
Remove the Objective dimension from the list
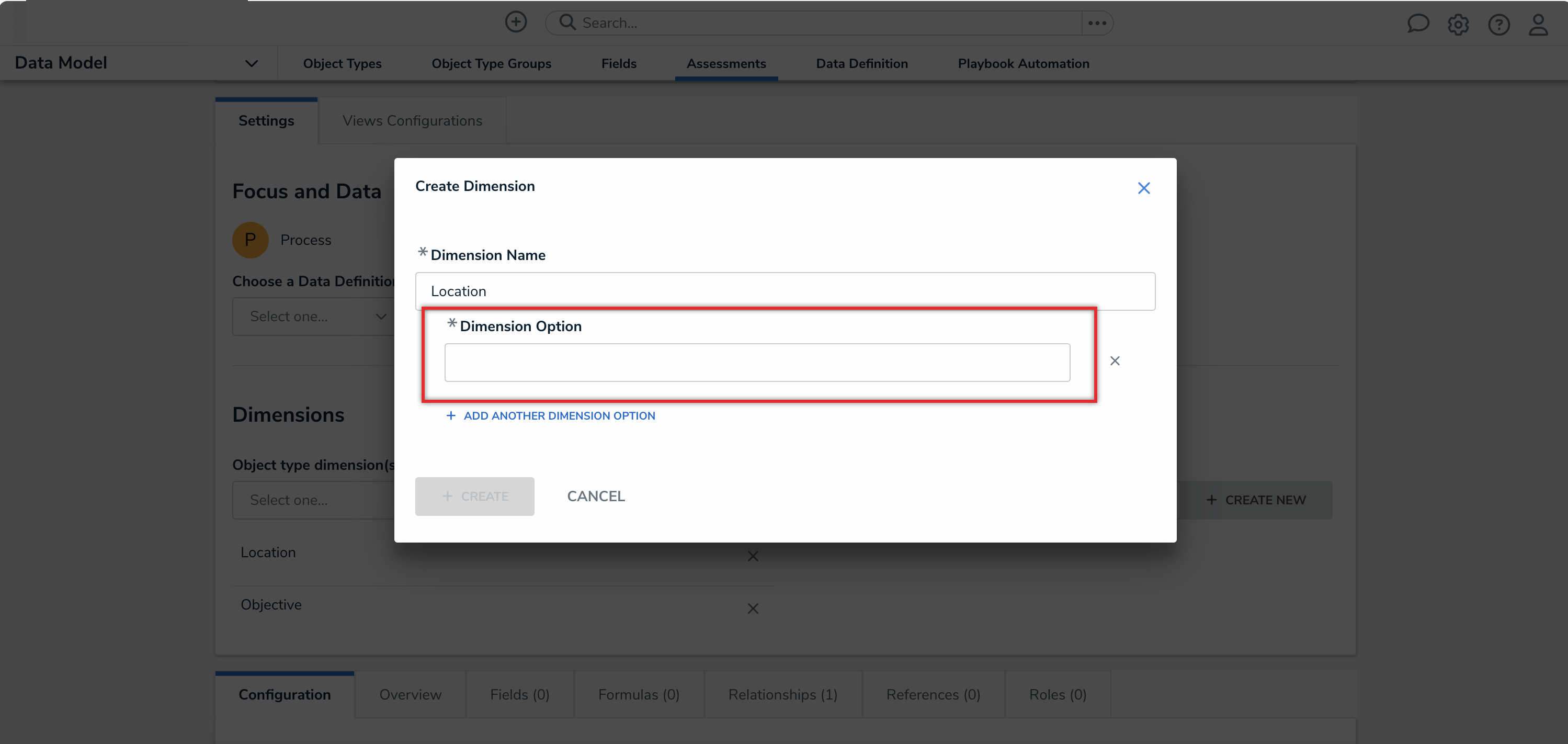point(752,608)
